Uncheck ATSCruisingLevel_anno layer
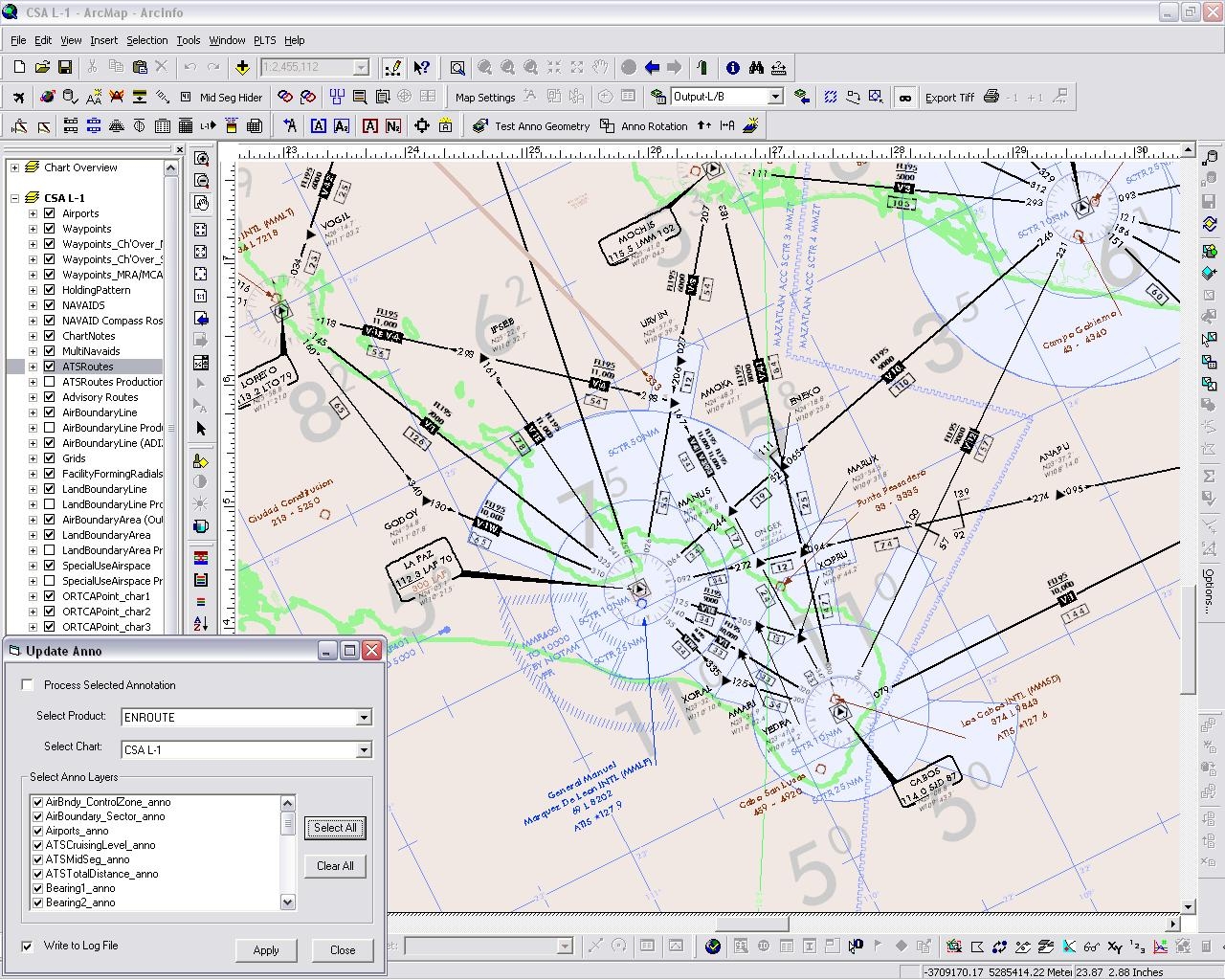Viewport: 1225px width, 980px height. tap(38, 845)
